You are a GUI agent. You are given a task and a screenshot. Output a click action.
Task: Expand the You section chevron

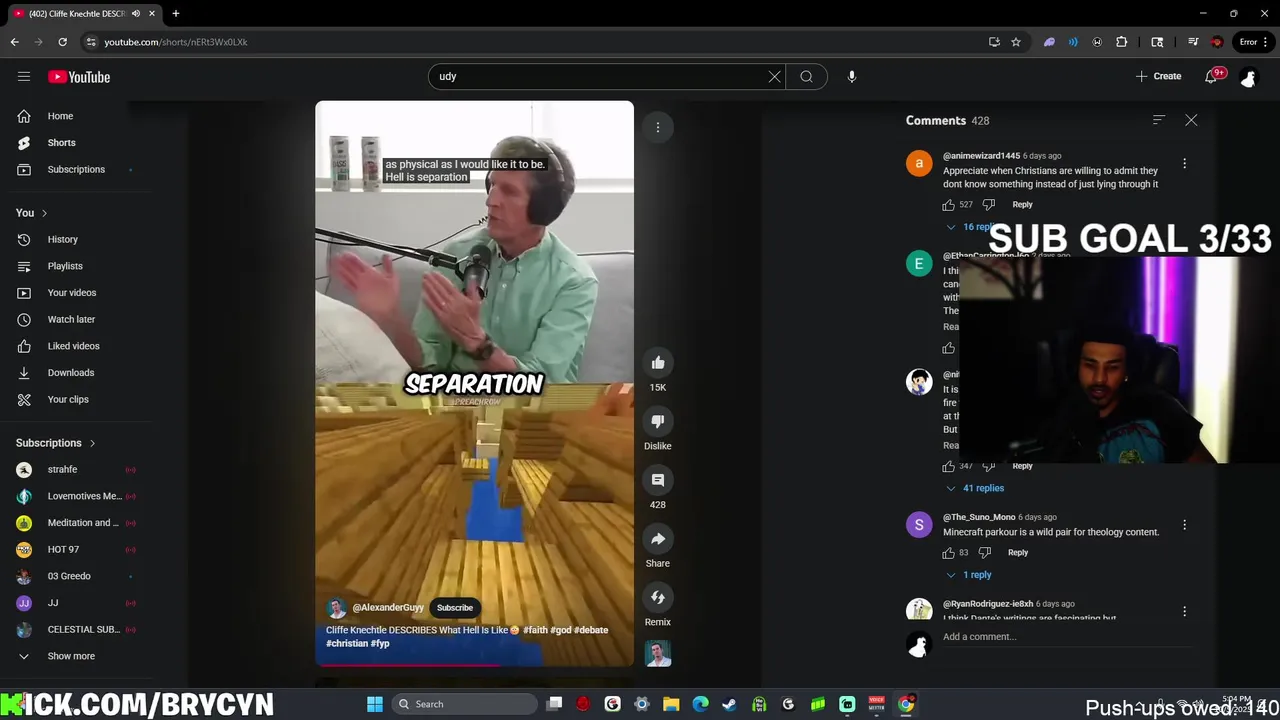point(44,213)
